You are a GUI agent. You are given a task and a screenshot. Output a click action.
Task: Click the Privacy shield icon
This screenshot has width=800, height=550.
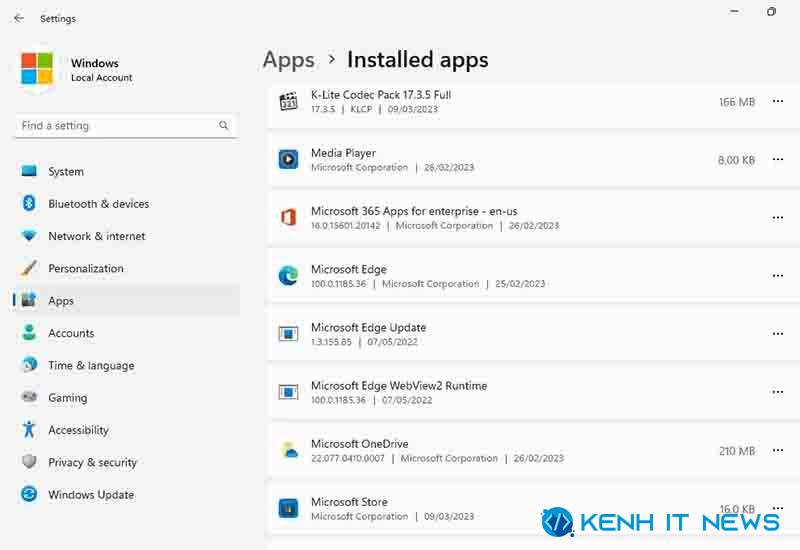(29, 462)
